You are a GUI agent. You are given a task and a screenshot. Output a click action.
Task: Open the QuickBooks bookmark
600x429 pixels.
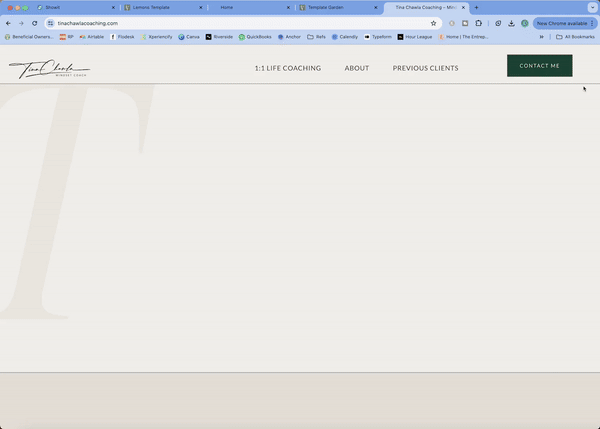255,37
